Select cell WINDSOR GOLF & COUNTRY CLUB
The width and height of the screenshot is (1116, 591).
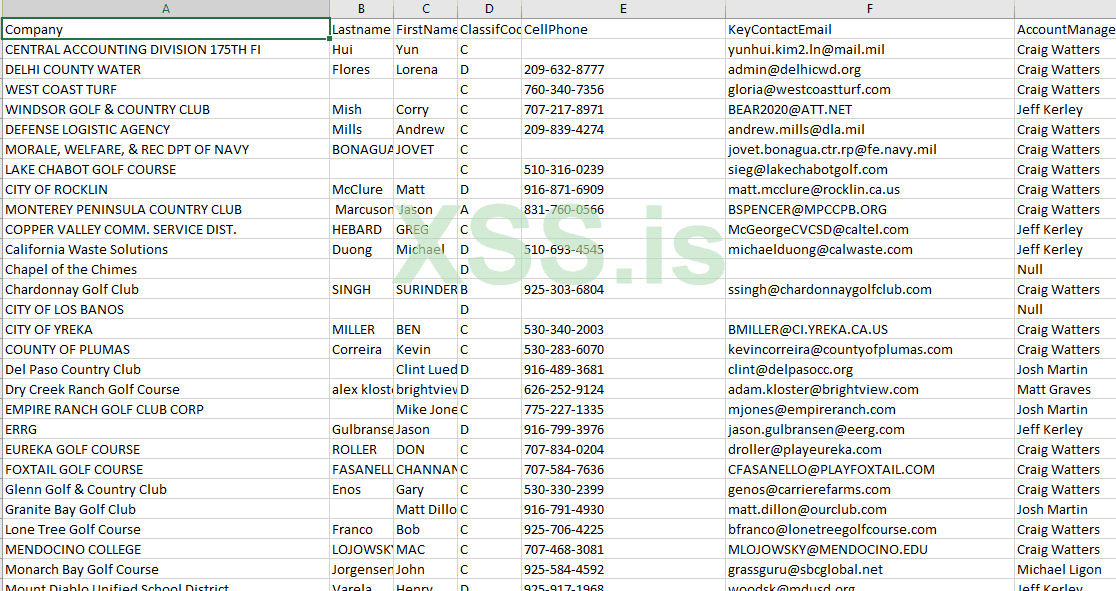tap(166, 109)
